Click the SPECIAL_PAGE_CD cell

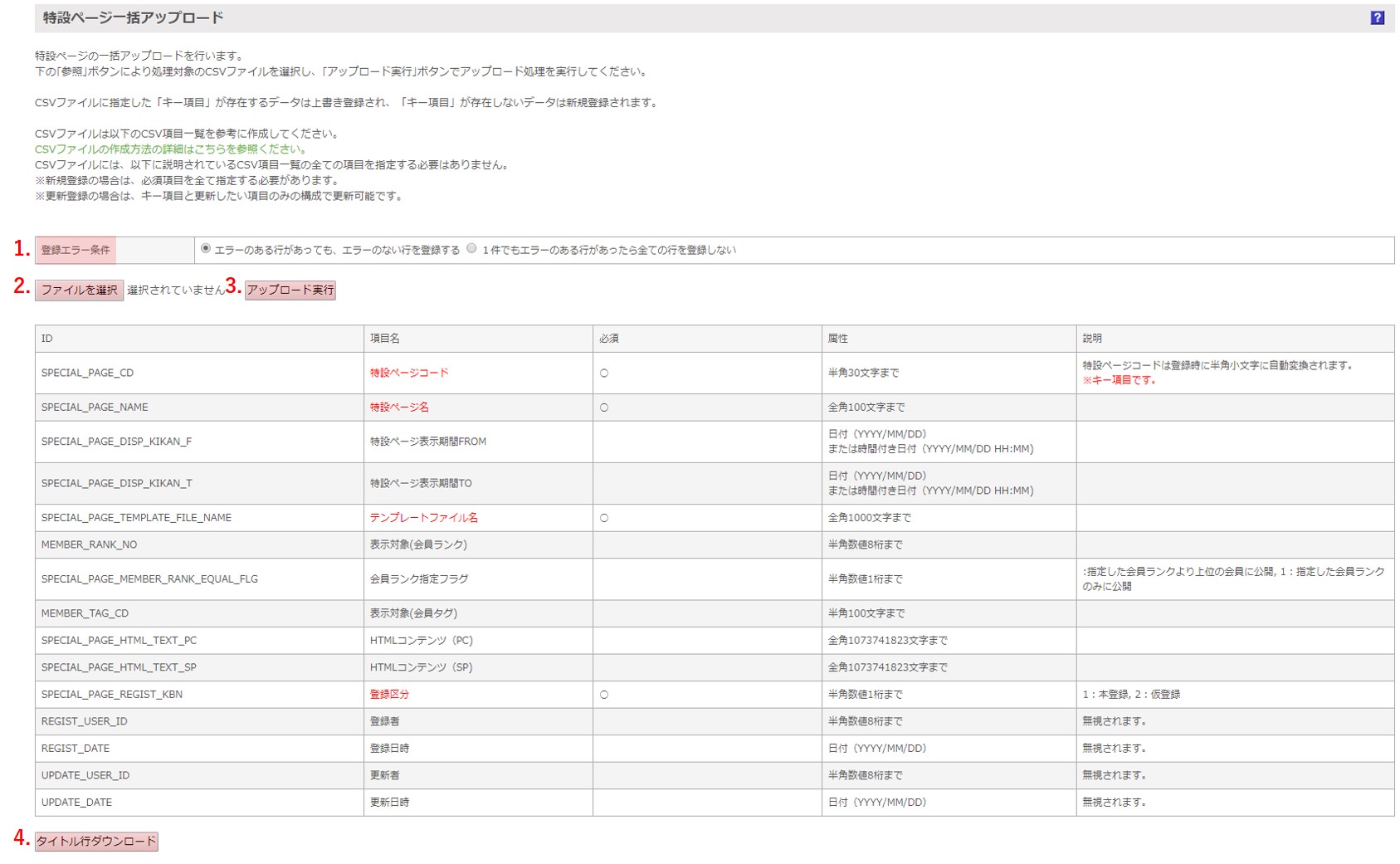87,373
